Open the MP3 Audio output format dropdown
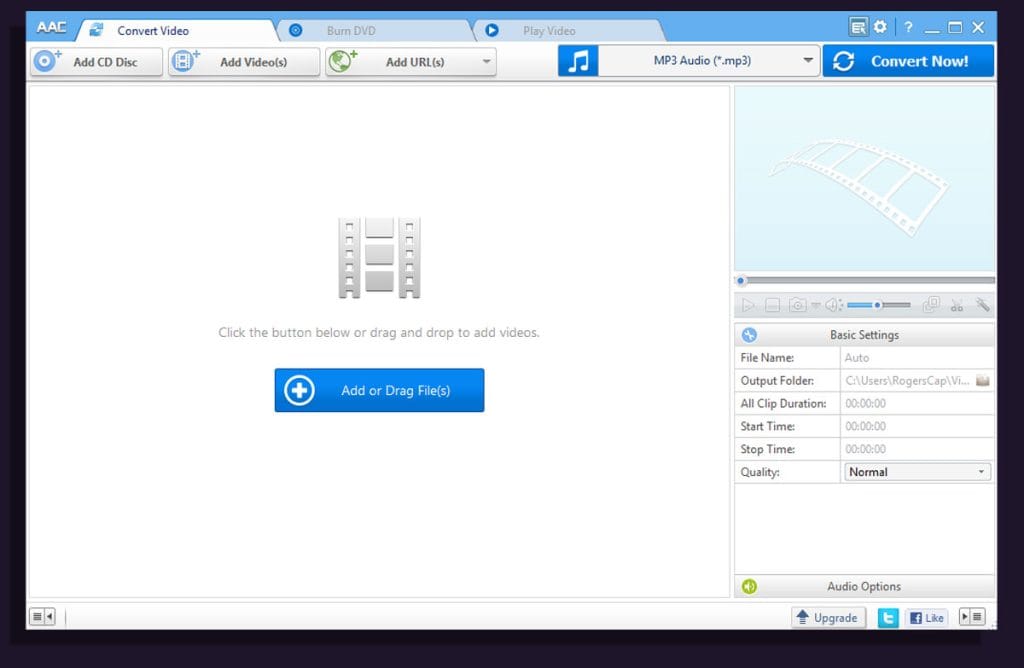Screen dimensions: 1024x668 coord(709,61)
